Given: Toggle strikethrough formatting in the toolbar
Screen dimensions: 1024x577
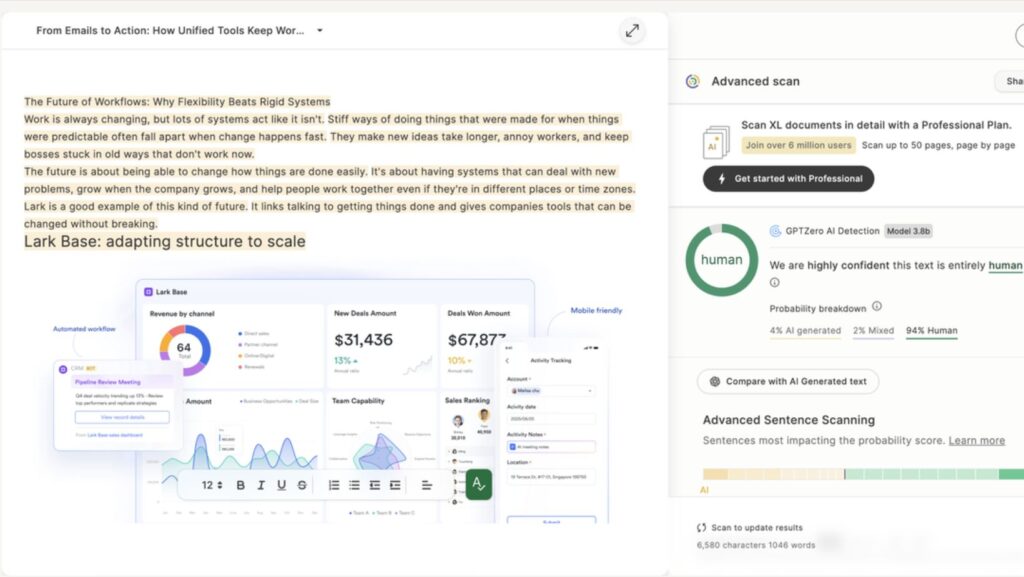Looking at the screenshot, I should tap(302, 485).
